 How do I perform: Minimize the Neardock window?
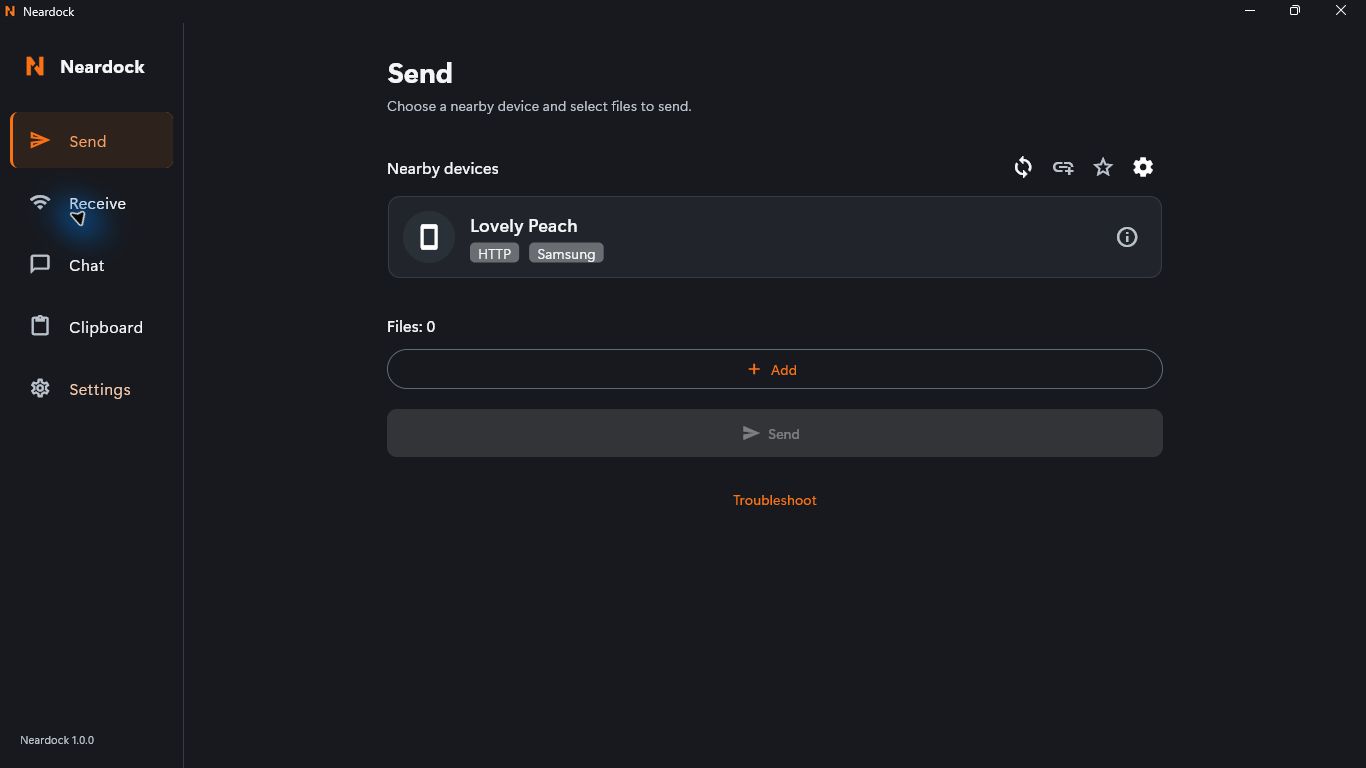[1250, 11]
